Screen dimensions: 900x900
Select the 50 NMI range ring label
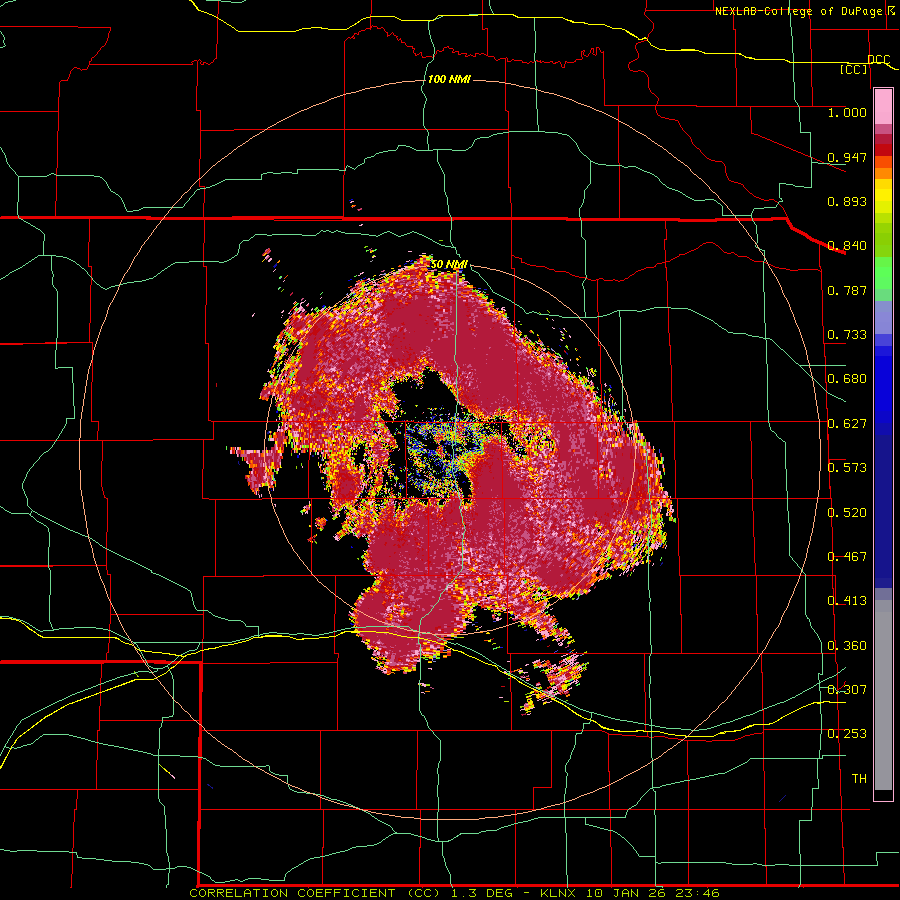pos(449,264)
